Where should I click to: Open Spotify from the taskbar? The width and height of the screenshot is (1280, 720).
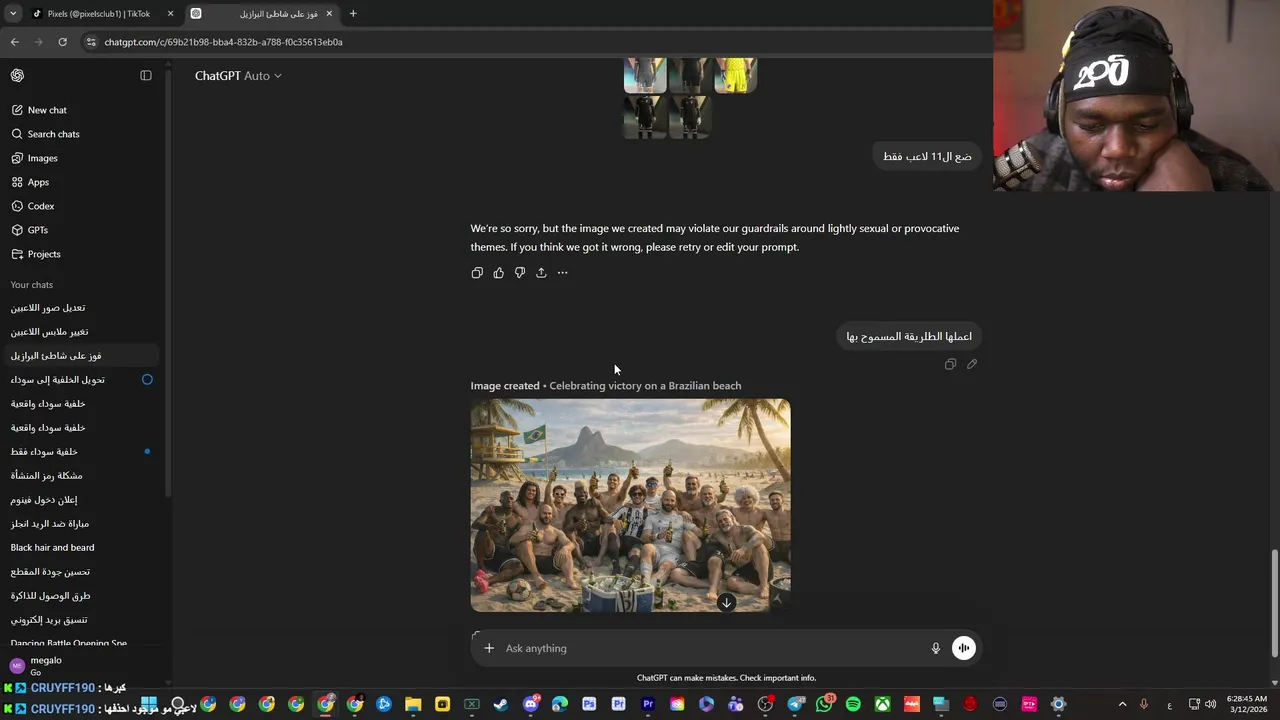pos(853,705)
